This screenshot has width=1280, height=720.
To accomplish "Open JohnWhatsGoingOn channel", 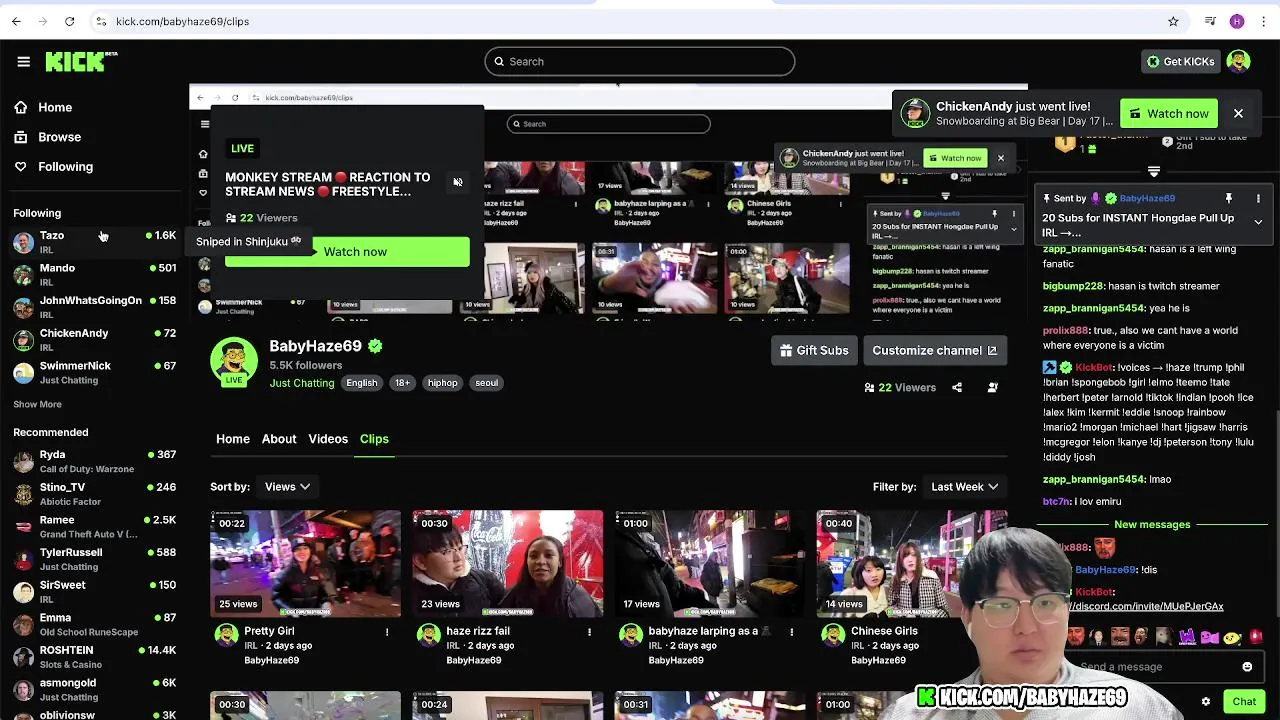I will pyautogui.click(x=94, y=307).
